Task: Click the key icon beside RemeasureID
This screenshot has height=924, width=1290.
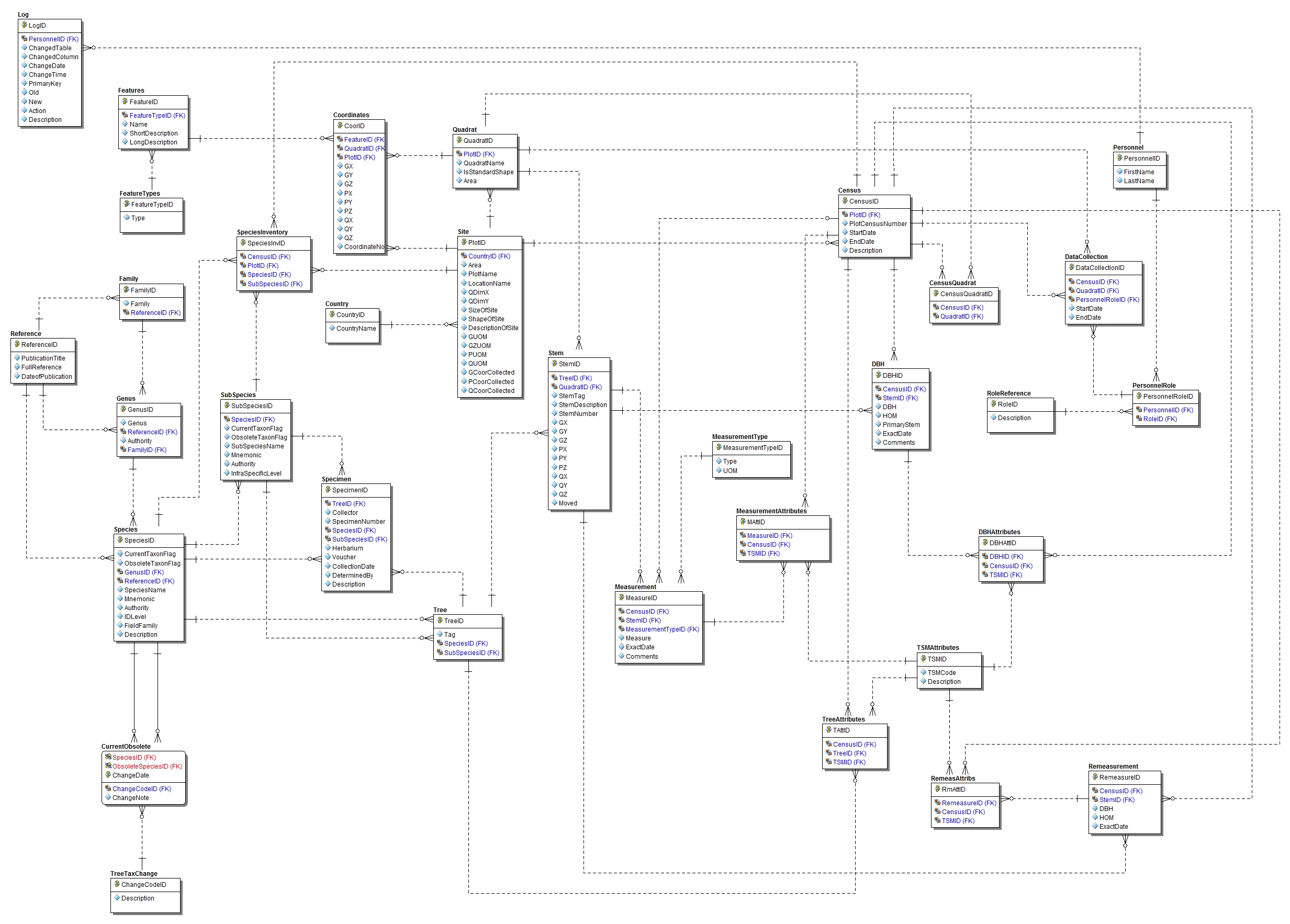Action: [x=1095, y=777]
